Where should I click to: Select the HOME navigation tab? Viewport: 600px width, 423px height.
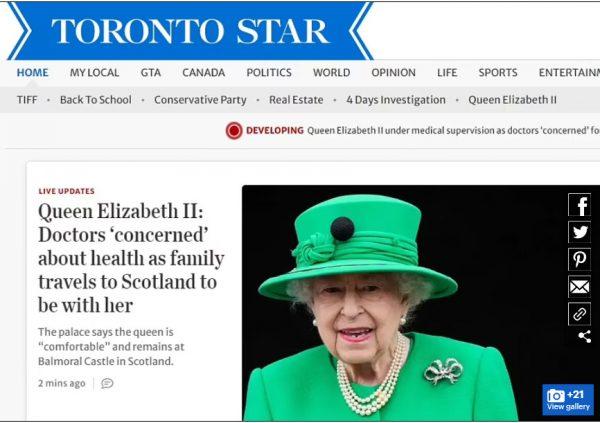click(33, 72)
